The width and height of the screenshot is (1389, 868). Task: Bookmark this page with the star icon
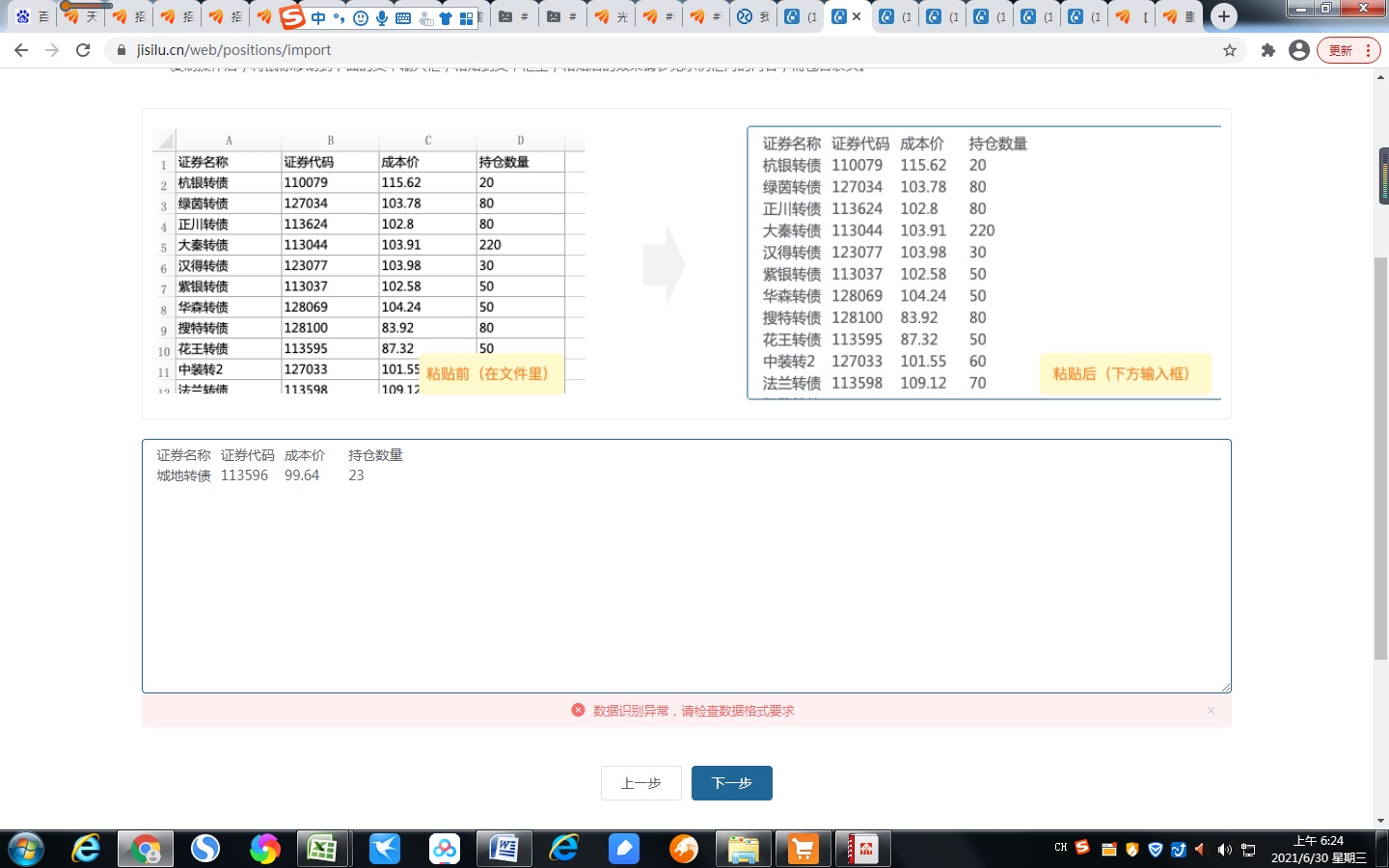pos(1230,50)
